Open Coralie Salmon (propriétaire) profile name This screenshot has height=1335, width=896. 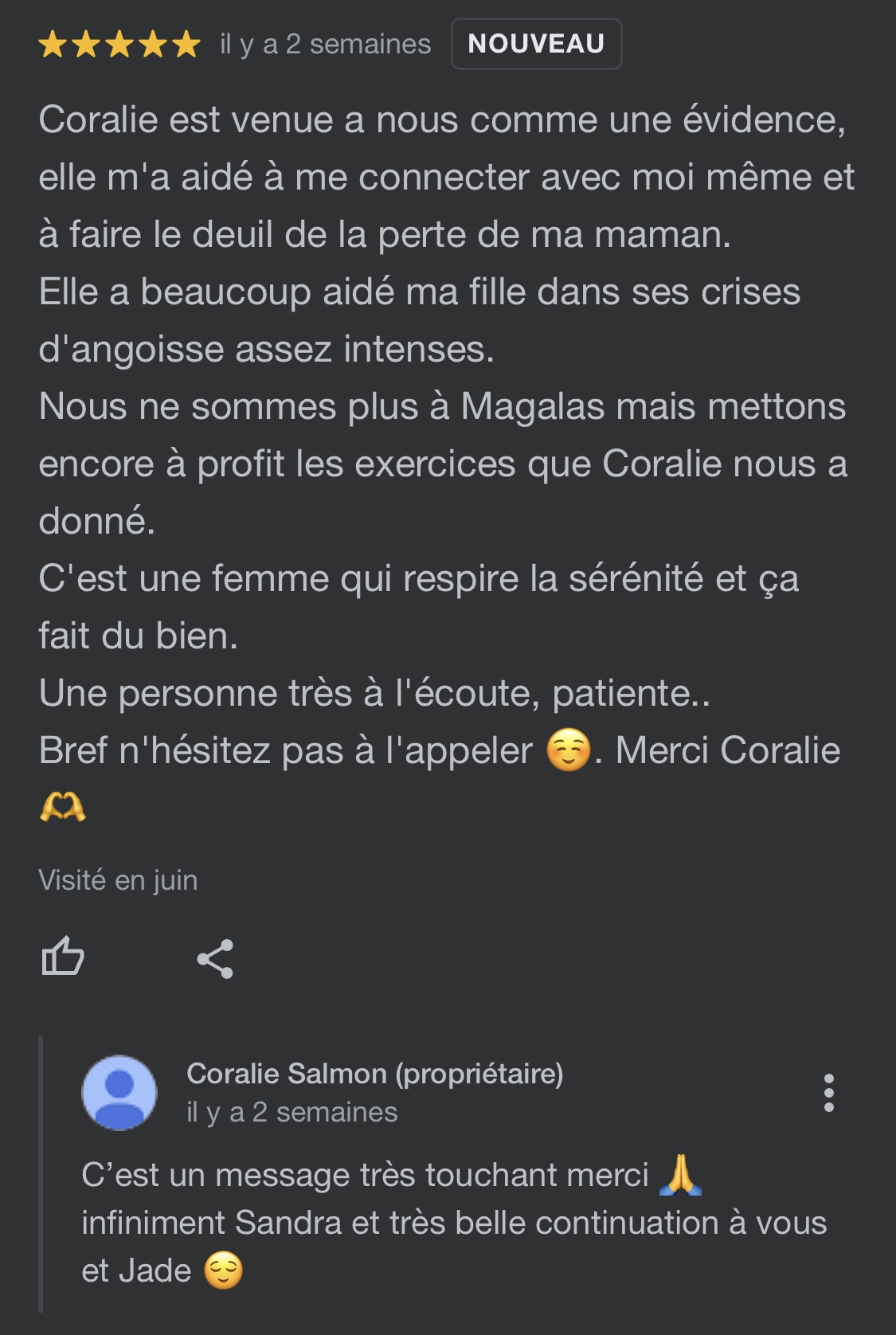click(x=374, y=1074)
